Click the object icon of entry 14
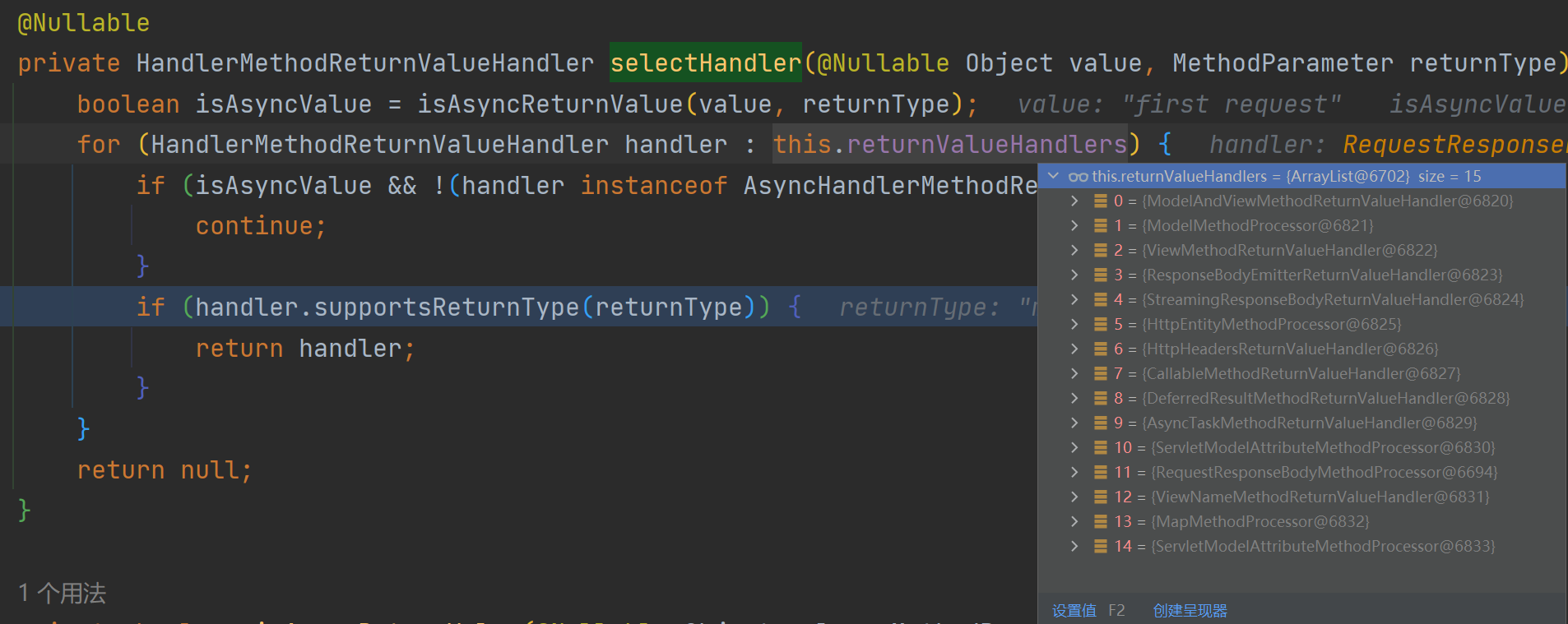 coord(1100,546)
